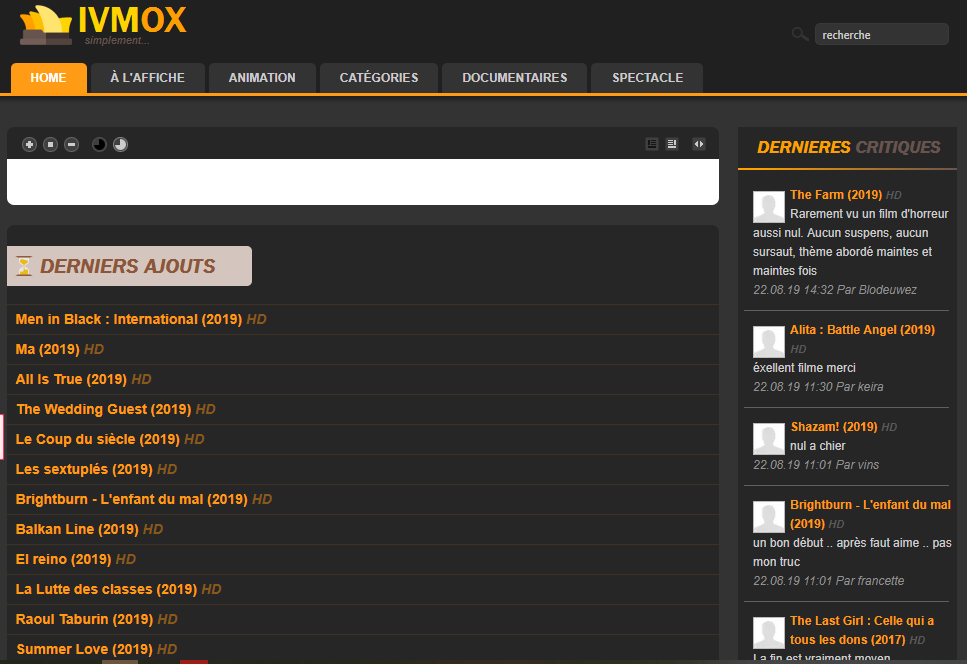Select the dark contrast pie icon
Viewport: 967px width, 664px height.
click(x=99, y=144)
